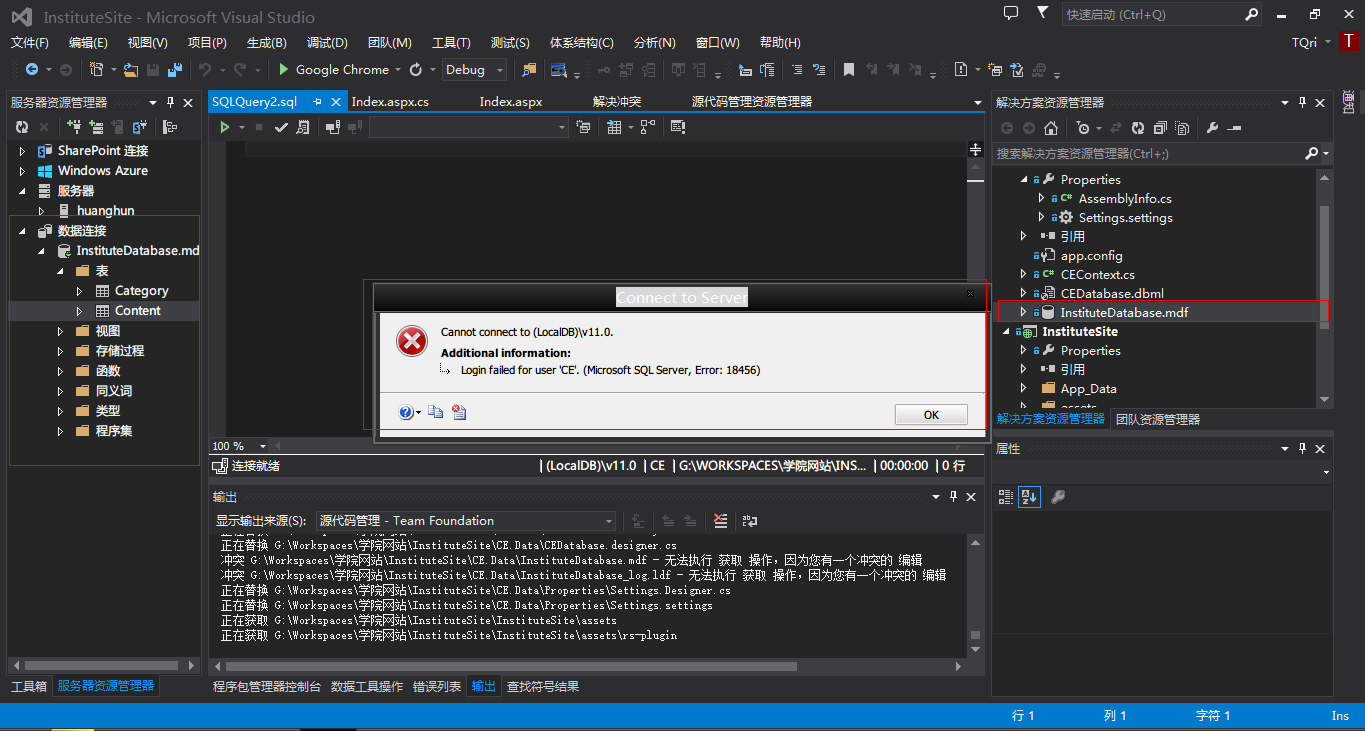Copy the error message text icon

(x=435, y=412)
